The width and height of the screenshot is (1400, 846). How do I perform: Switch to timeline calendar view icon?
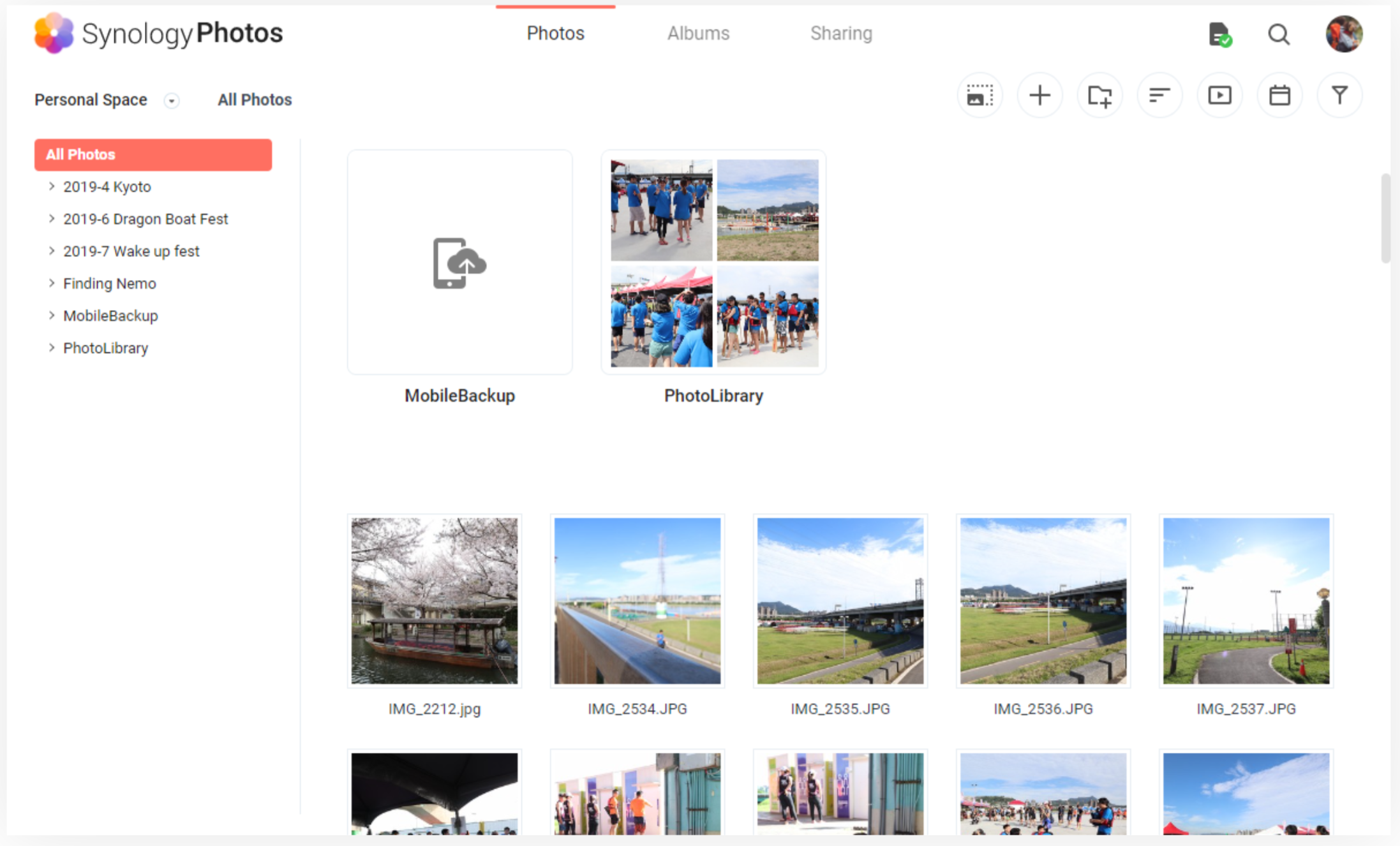[x=1279, y=96]
